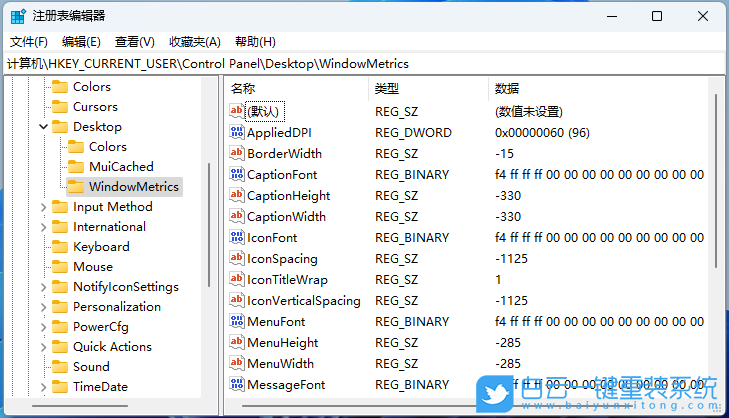Image resolution: width=729 pixels, height=418 pixels.
Task: Select the IconFont binary icon
Action: click(x=237, y=237)
